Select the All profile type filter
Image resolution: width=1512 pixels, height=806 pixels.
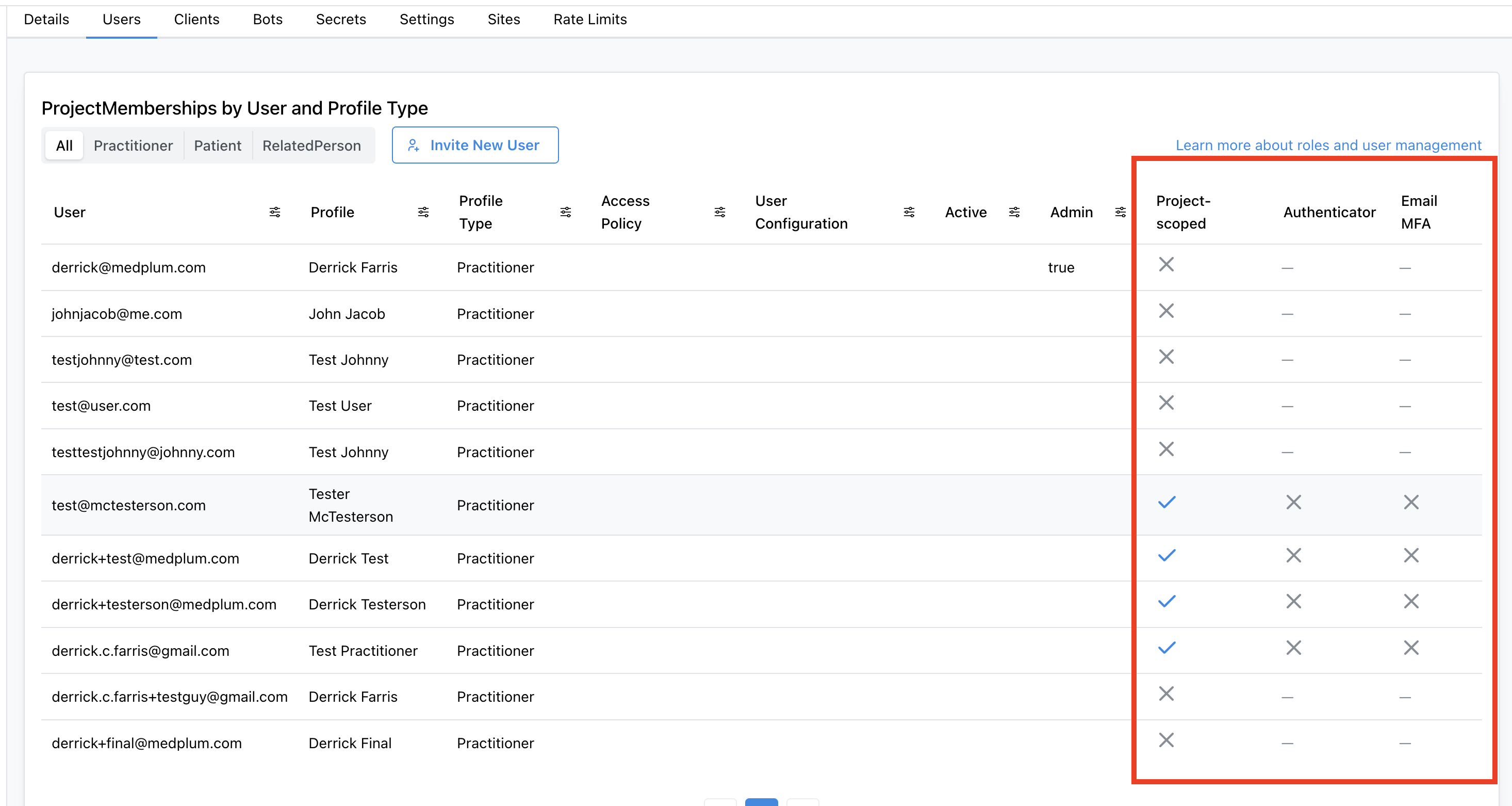[x=64, y=145]
